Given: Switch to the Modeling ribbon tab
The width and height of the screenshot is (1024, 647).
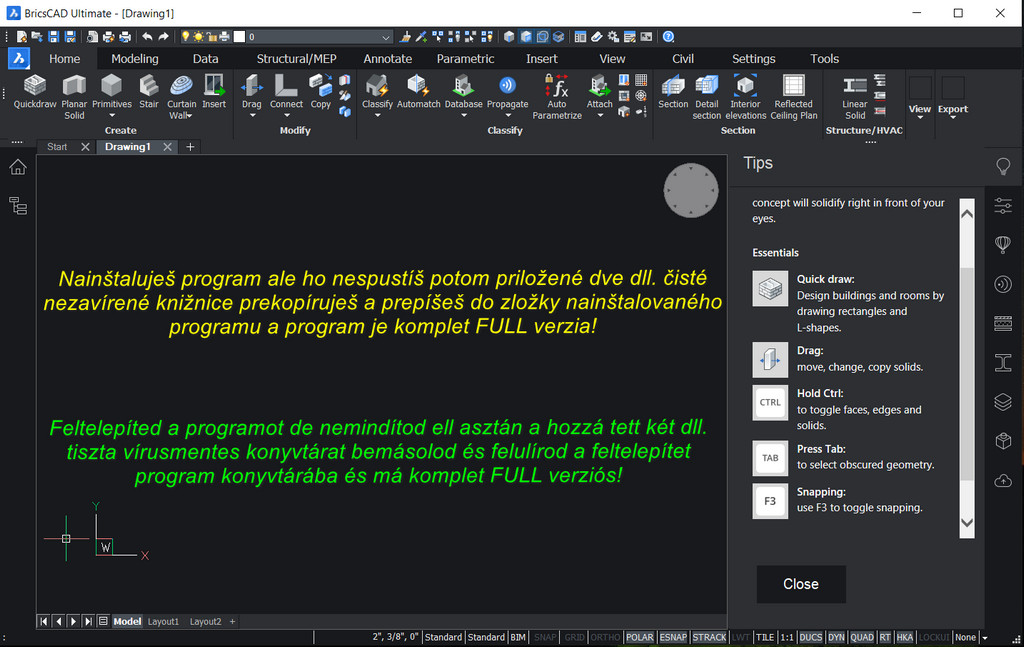Looking at the screenshot, I should point(135,59).
